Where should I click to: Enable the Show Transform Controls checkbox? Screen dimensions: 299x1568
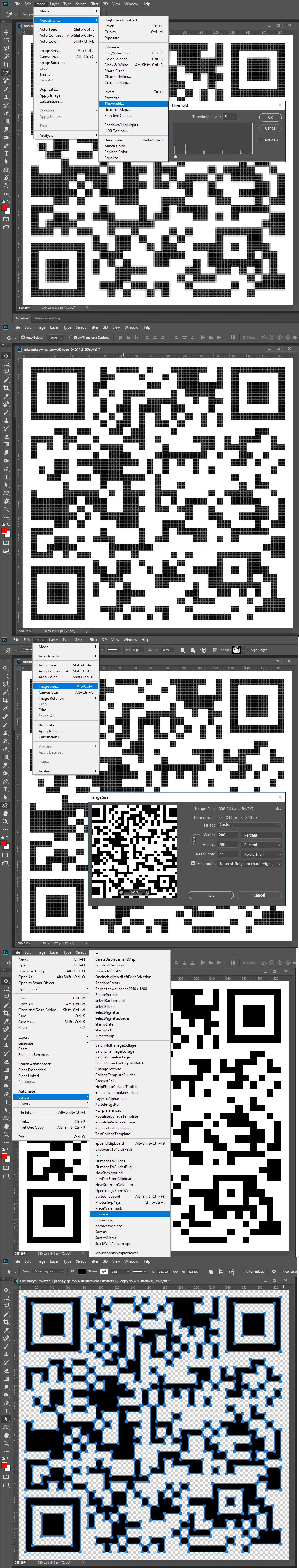pyautogui.click(x=71, y=337)
